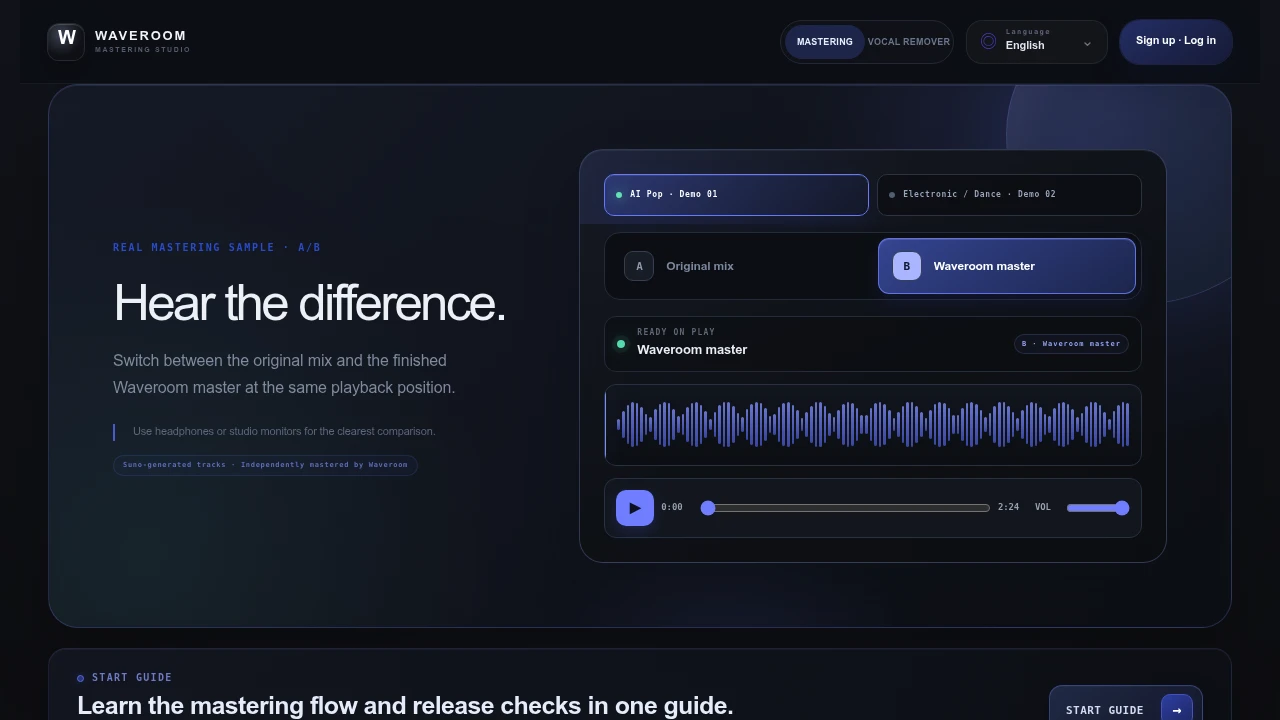Click the A badge icon
Screen dimensions: 1280x720
pyautogui.click(x=639, y=266)
